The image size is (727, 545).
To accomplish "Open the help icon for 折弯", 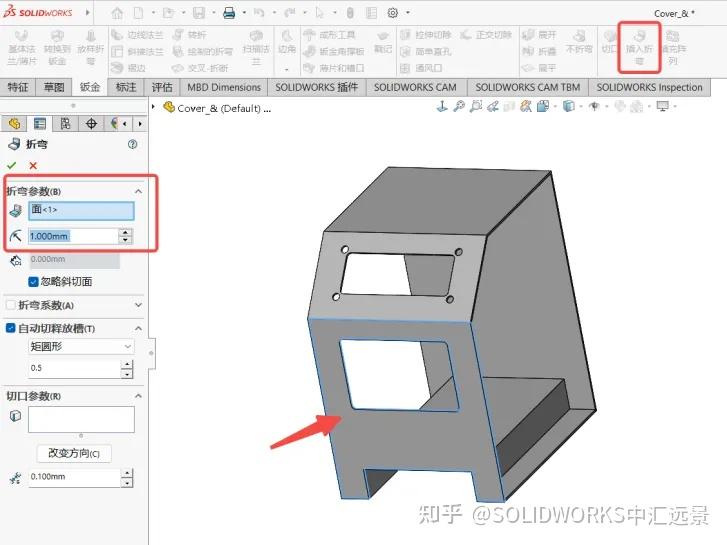I will (132, 144).
